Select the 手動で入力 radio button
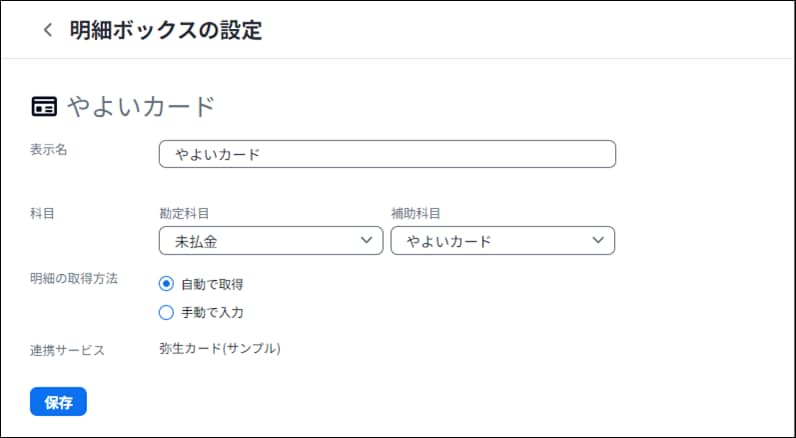 coord(166,313)
